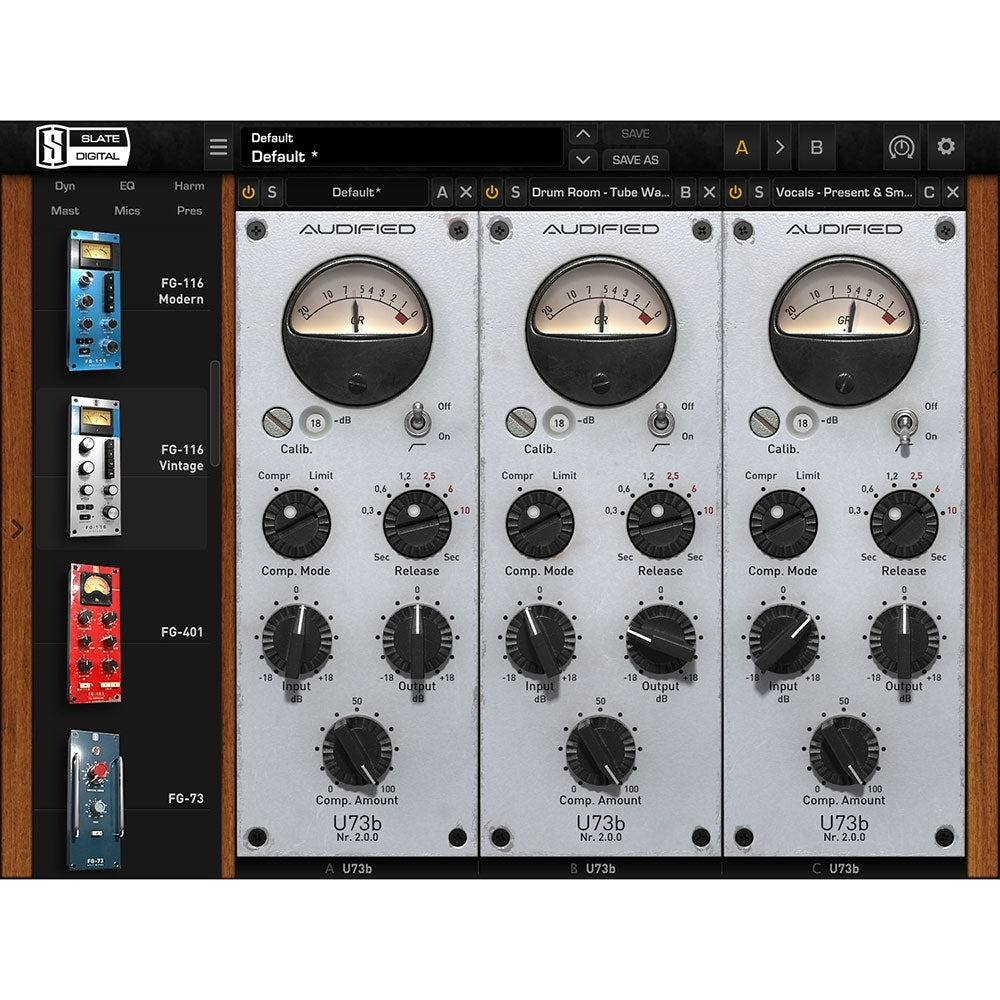Open the Pres category tab

[x=189, y=210]
